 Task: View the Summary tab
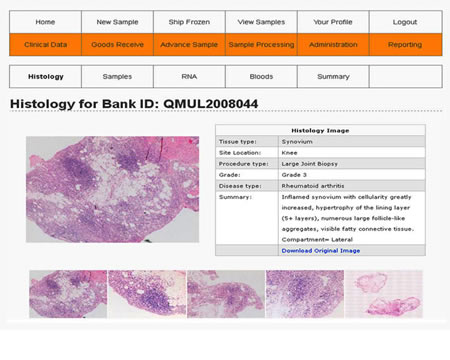[333, 76]
